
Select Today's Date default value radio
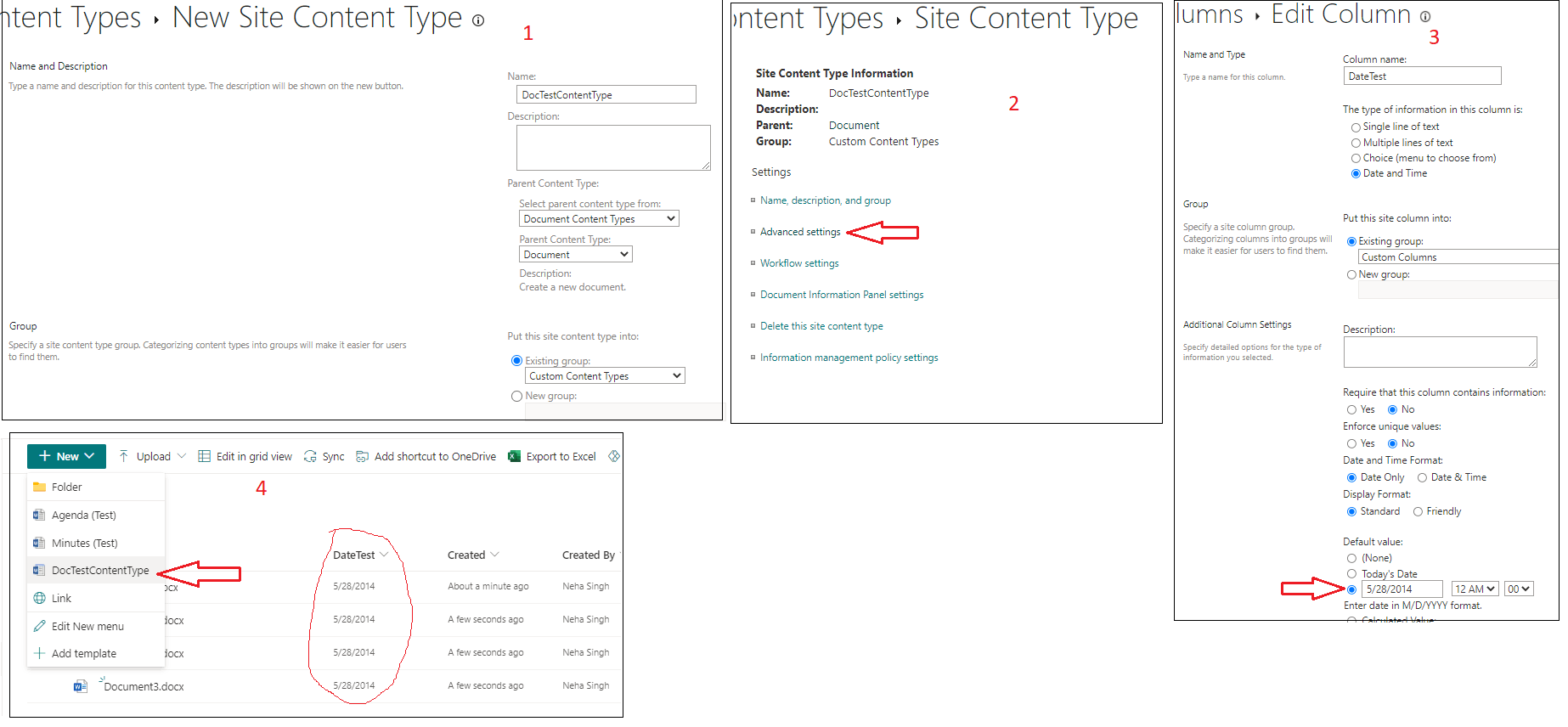pos(1351,574)
